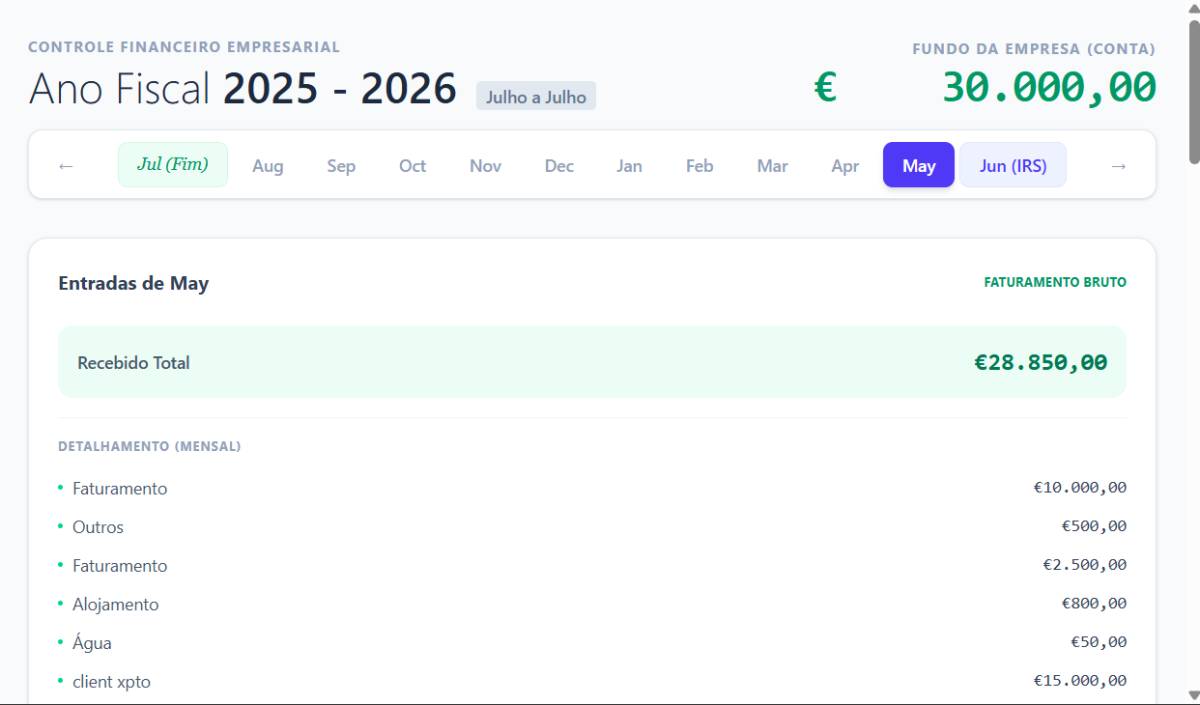This screenshot has width=1200, height=705.
Task: Click the Ano Fiscal 2025 - 2026 title
Action: coord(243,89)
